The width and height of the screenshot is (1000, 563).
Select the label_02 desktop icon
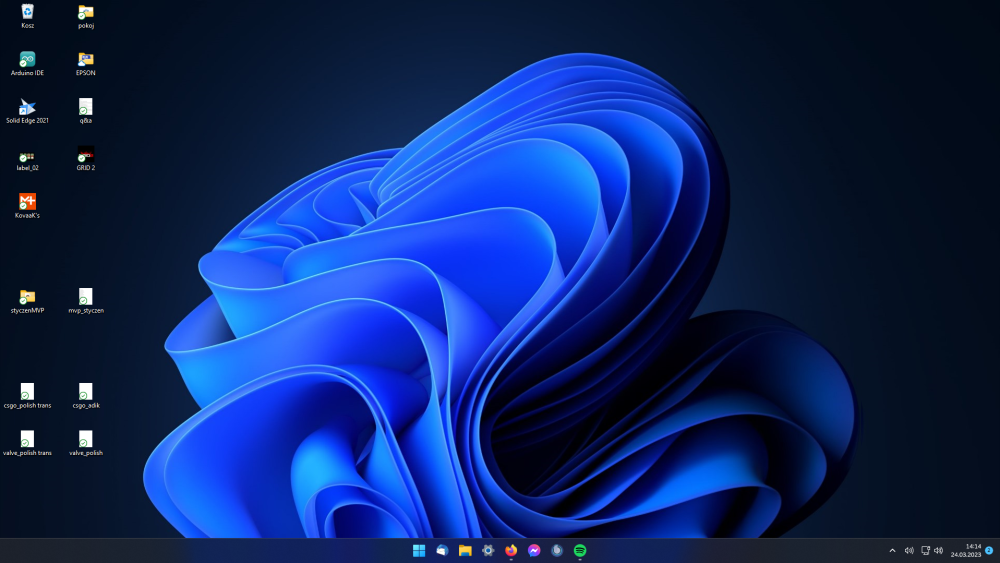tap(27, 159)
